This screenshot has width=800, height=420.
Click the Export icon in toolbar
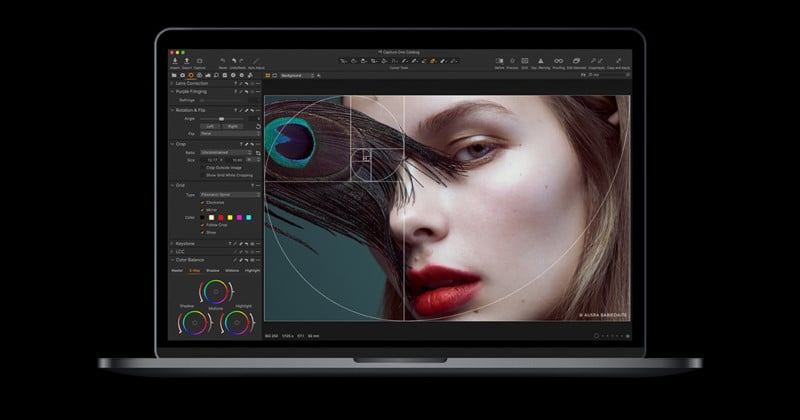pos(187,61)
